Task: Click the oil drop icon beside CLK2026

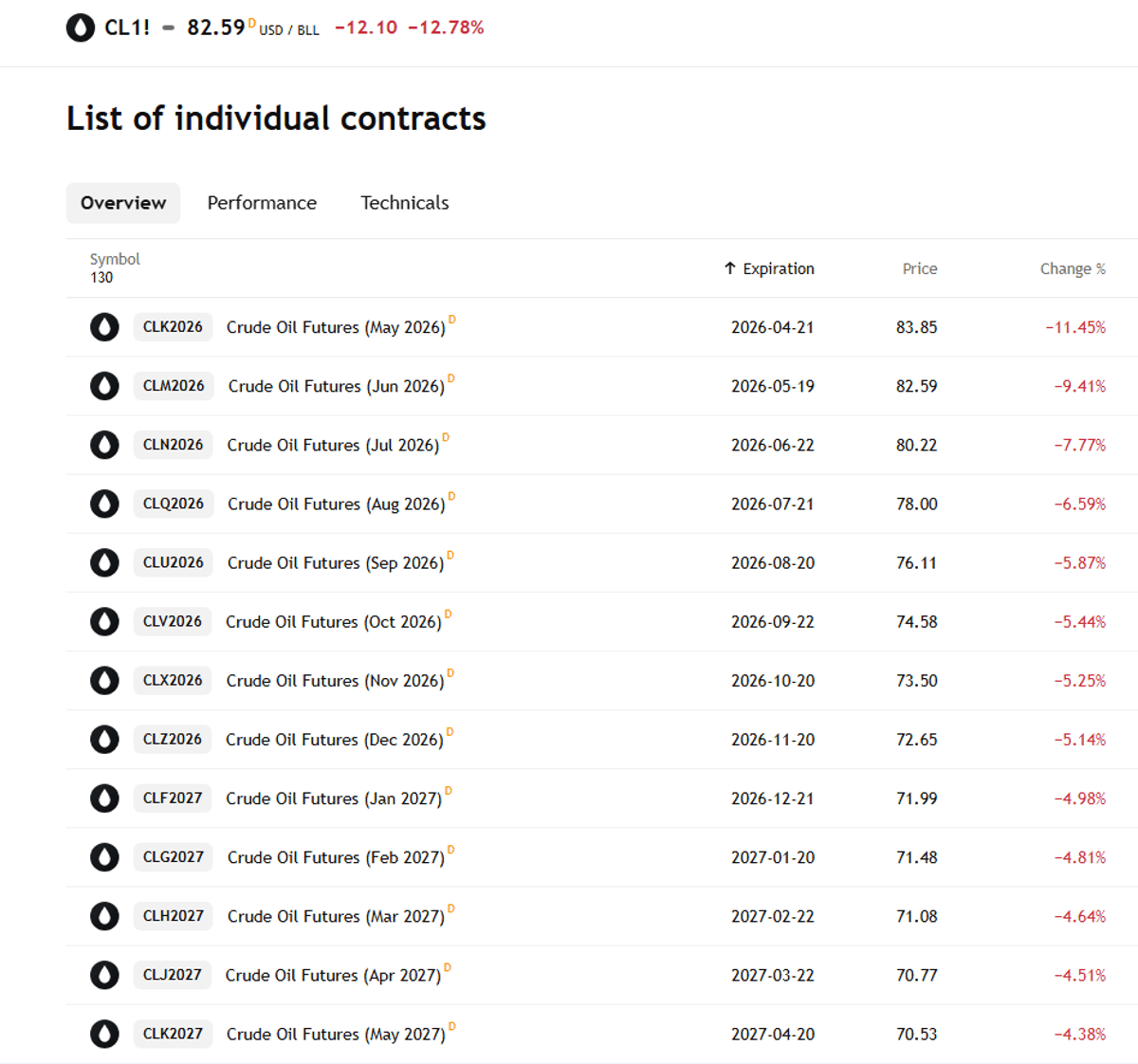Action: pos(104,327)
